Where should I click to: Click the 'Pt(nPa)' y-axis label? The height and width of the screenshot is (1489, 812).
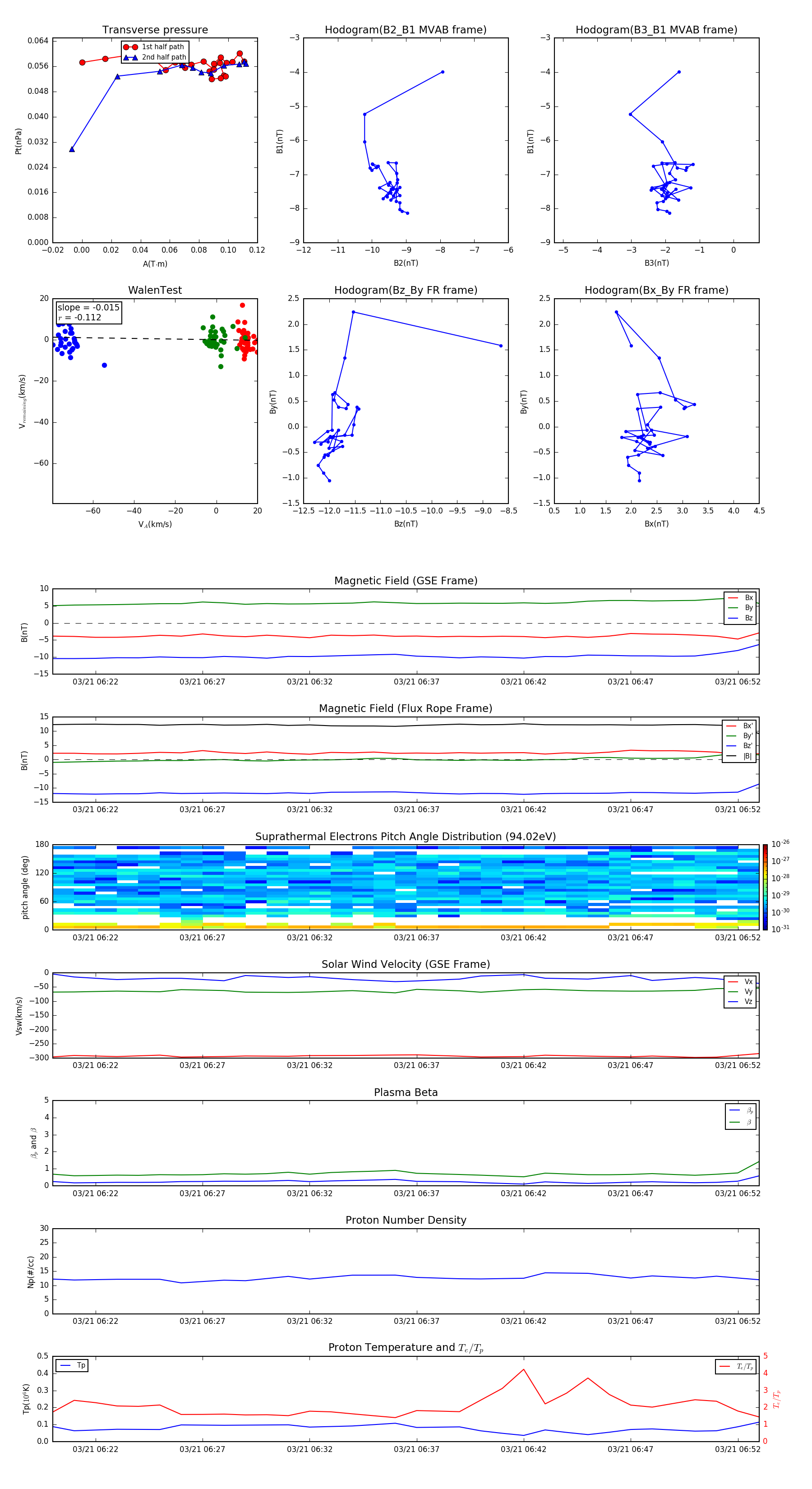click(x=18, y=141)
